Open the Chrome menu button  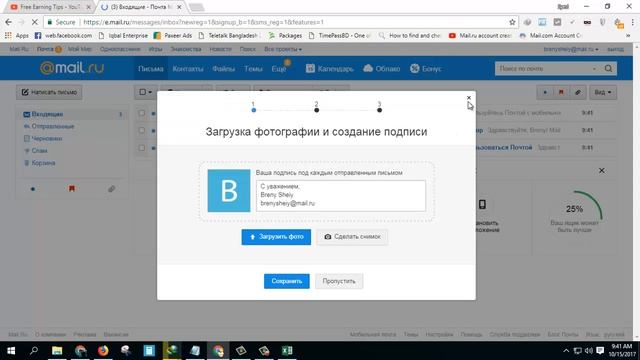(x=633, y=22)
